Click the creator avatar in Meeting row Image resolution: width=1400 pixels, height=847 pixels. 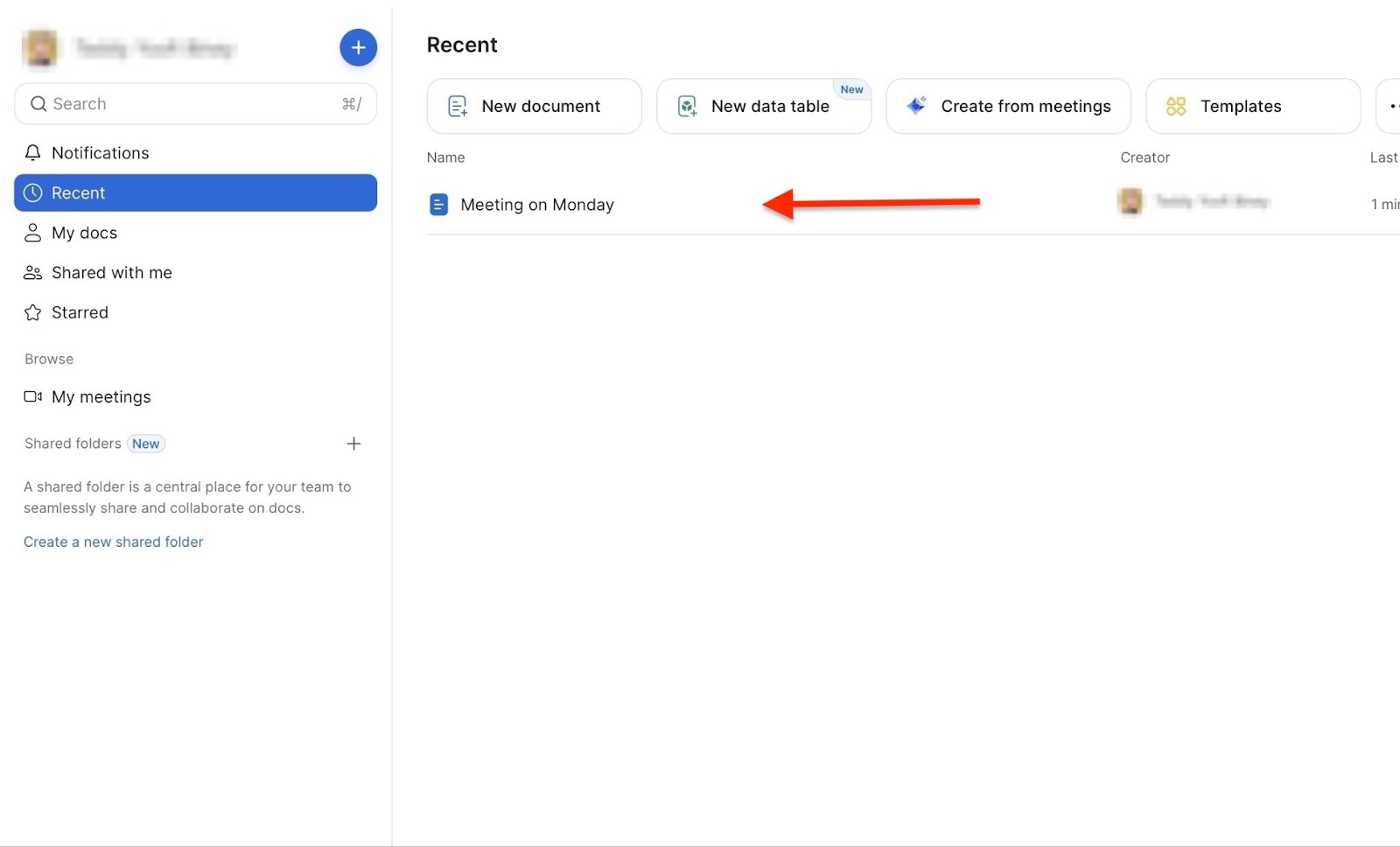[x=1130, y=202]
